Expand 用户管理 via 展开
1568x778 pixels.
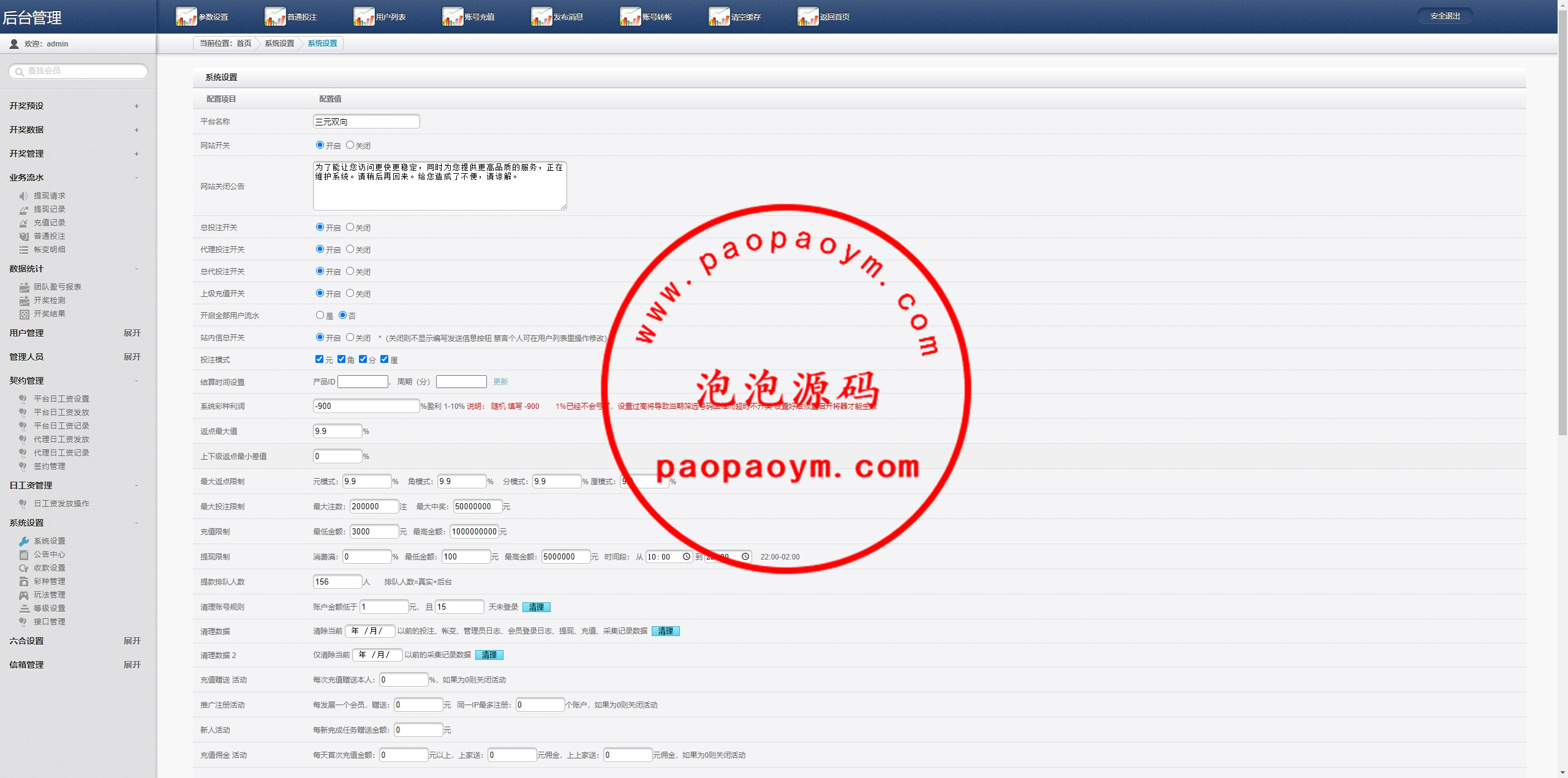point(132,333)
